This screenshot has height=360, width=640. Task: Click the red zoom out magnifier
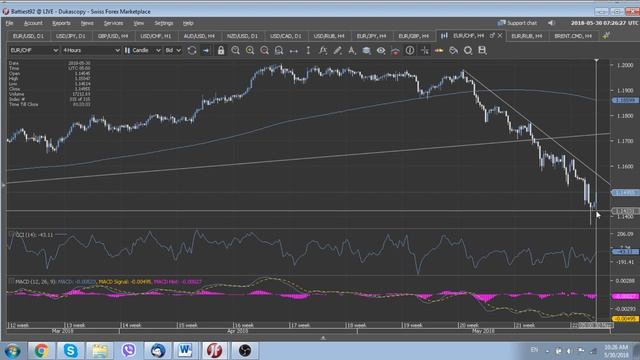pyautogui.click(x=264, y=50)
